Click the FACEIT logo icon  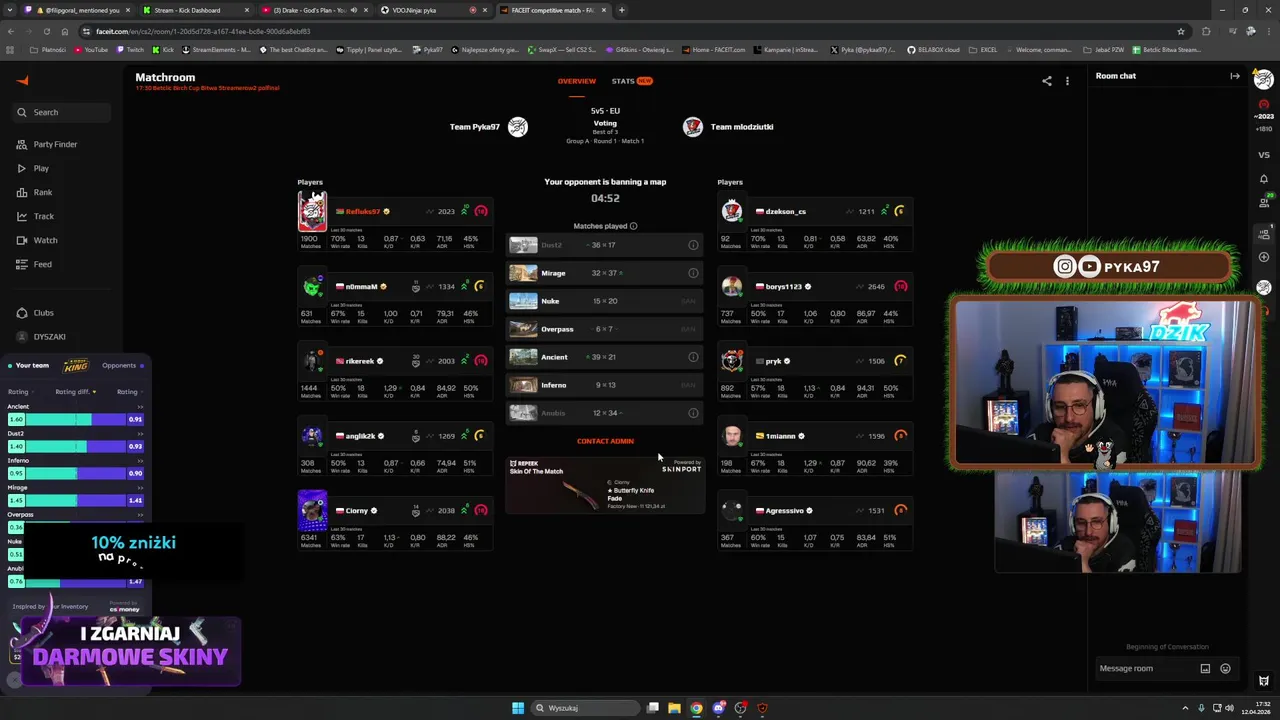point(23,81)
